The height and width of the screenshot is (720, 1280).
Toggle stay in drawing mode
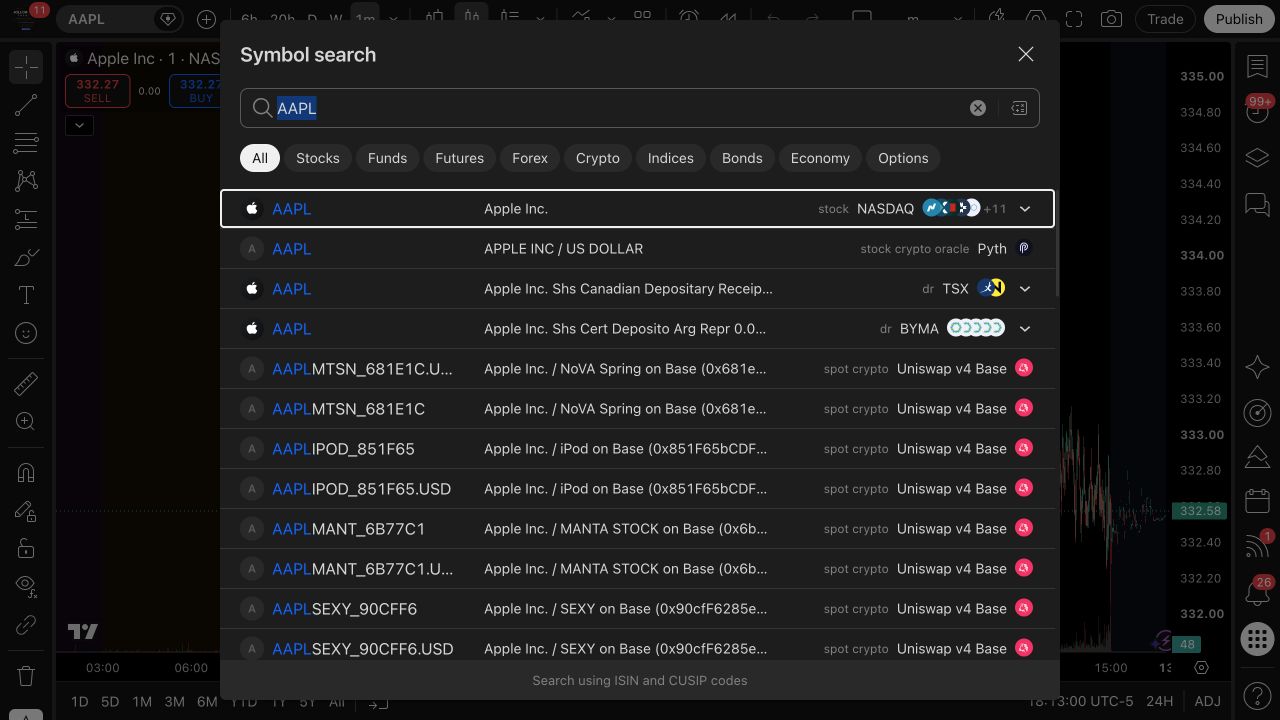pos(26,511)
